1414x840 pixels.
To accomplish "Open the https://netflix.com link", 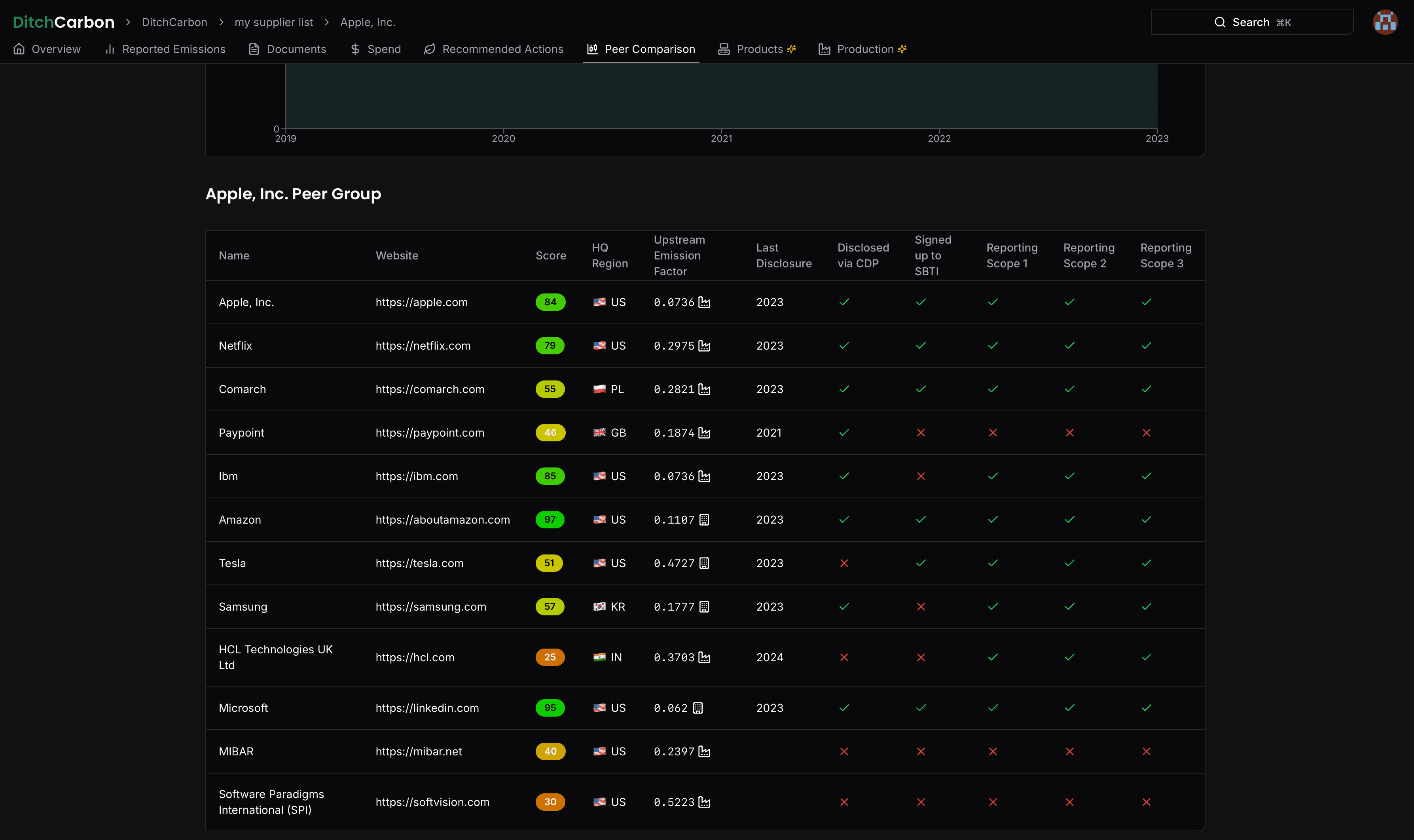I will click(423, 346).
